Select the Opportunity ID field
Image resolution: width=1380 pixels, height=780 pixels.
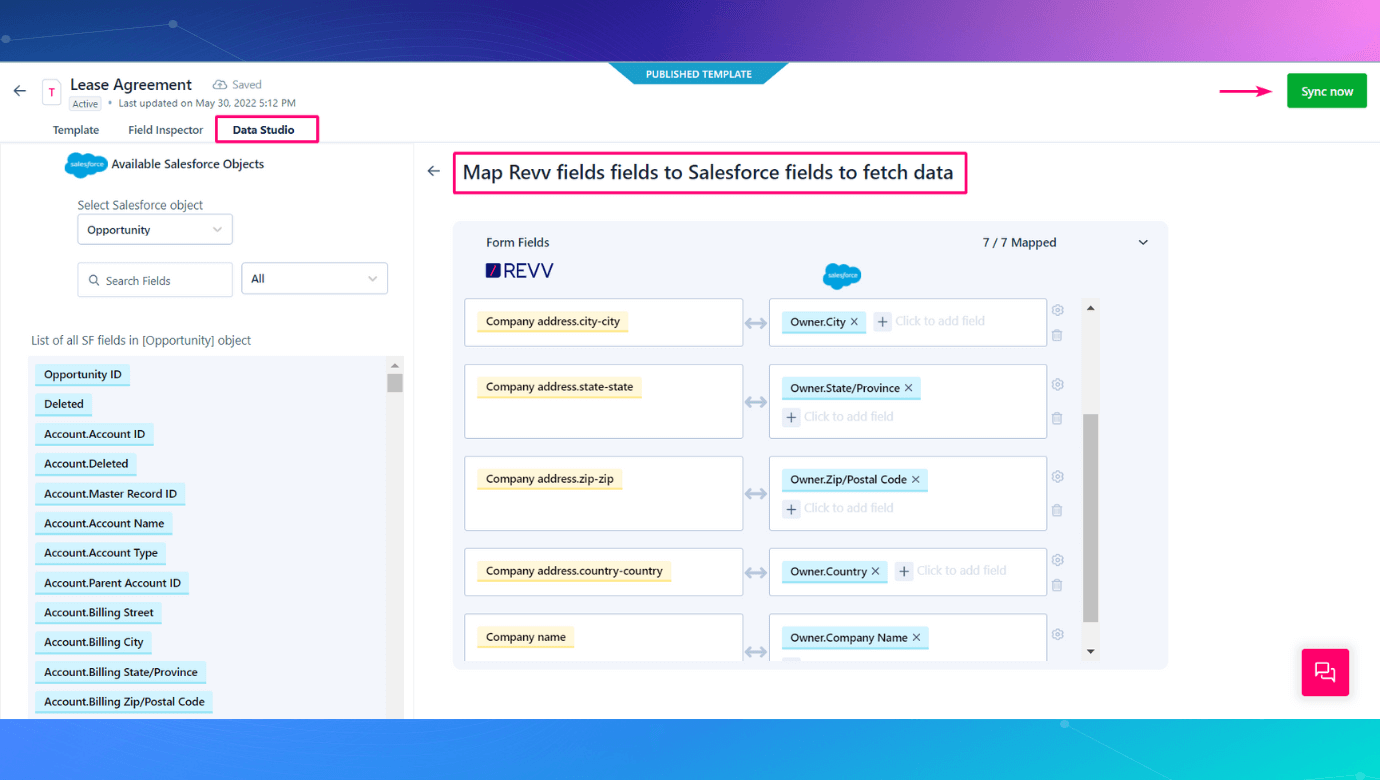[83, 375]
